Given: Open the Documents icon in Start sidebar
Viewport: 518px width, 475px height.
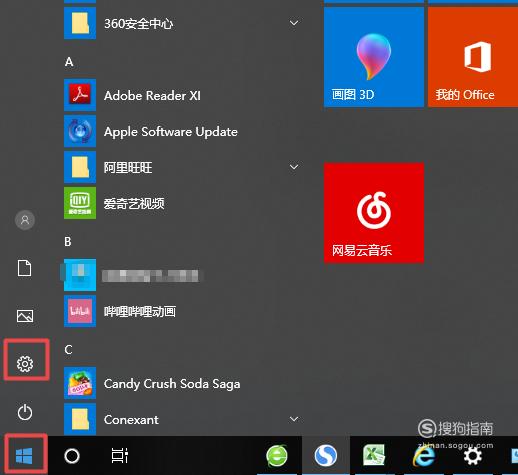Looking at the screenshot, I should tap(25, 268).
